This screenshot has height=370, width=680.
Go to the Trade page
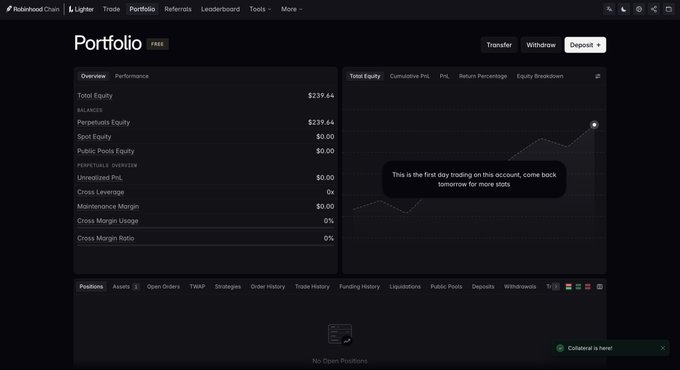[x=111, y=9]
